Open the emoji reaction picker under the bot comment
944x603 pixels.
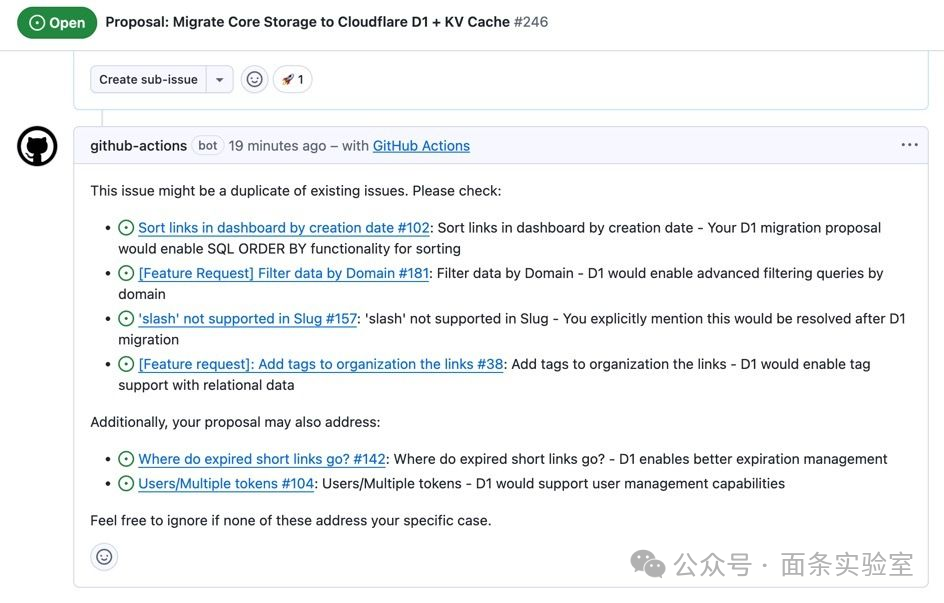pos(104,556)
